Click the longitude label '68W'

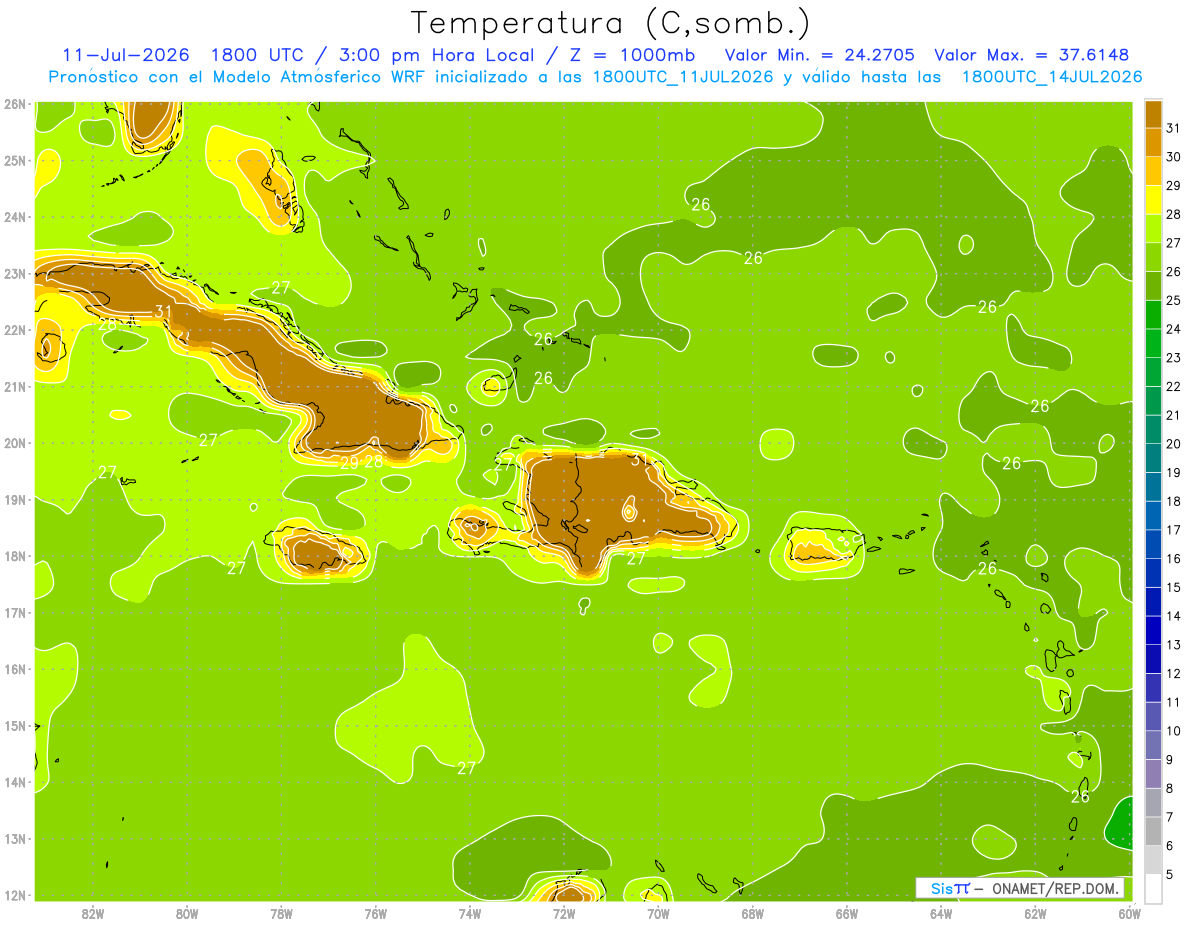[753, 913]
